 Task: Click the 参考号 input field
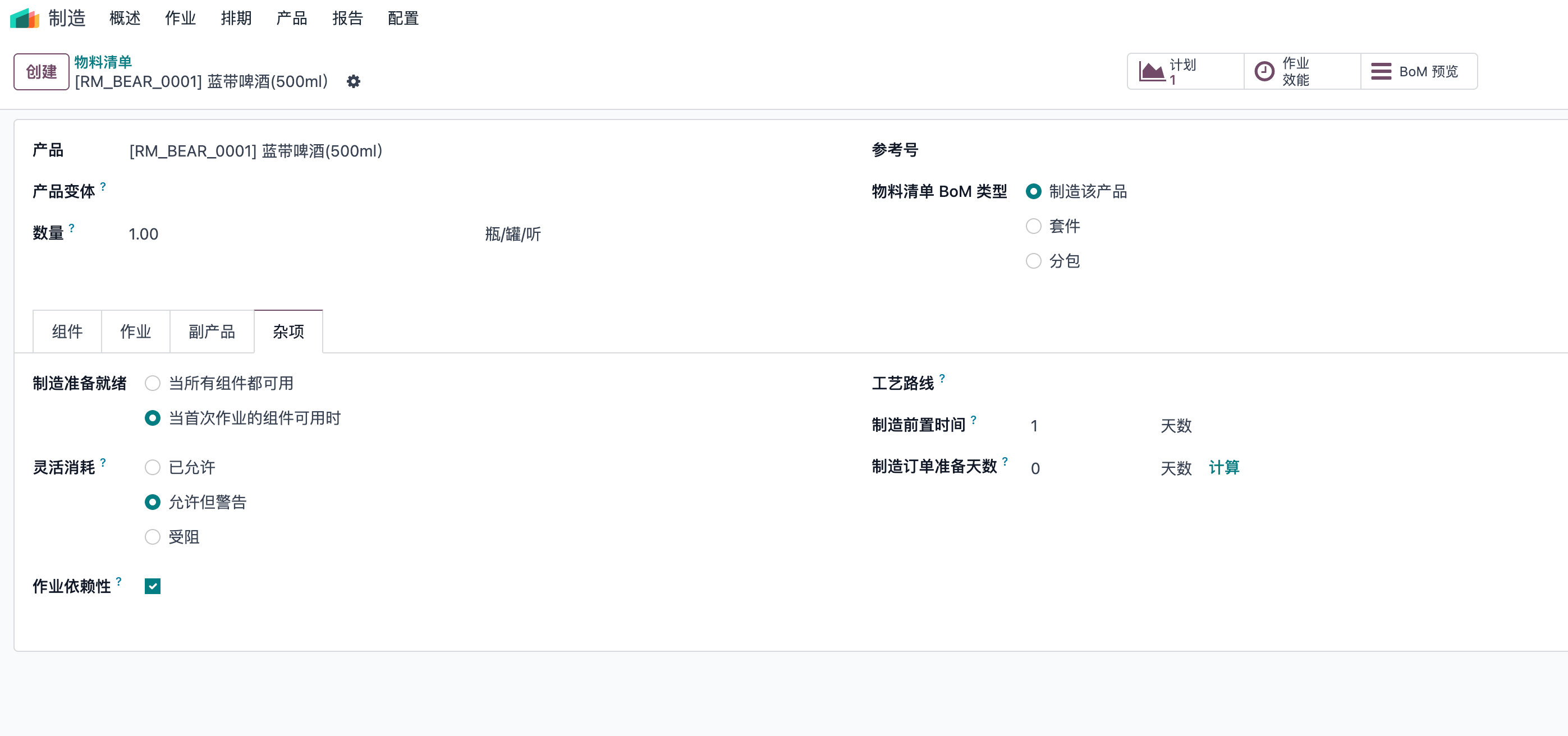pyautogui.click(x=1290, y=150)
